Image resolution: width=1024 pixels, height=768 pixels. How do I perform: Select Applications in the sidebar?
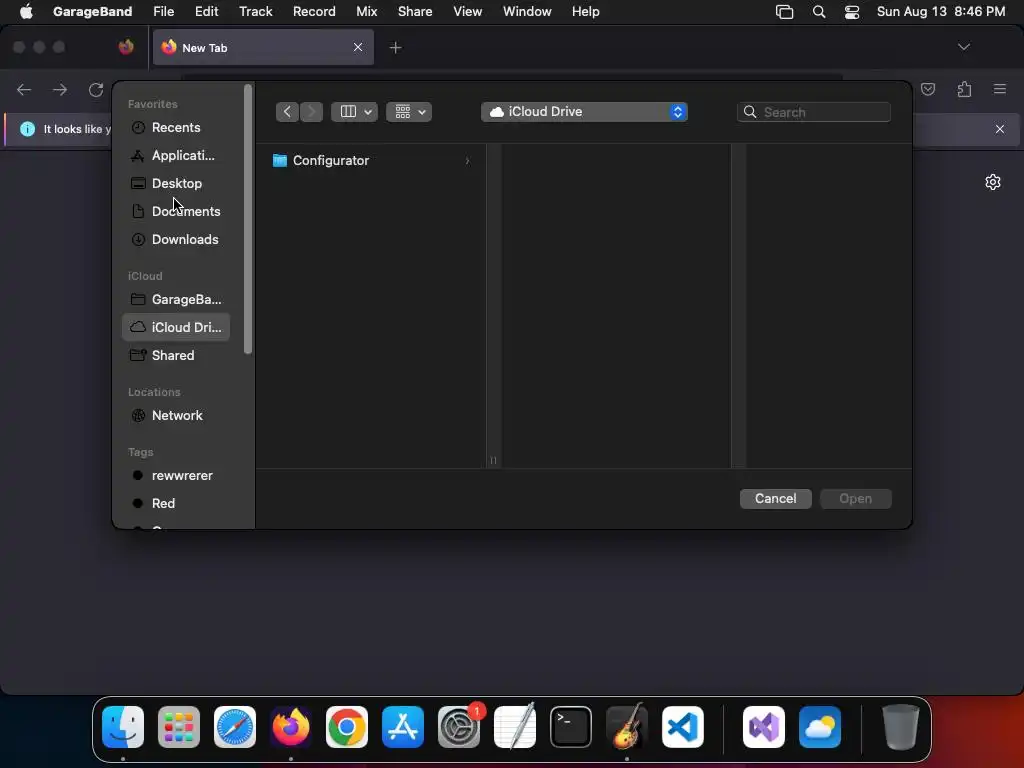pos(176,155)
